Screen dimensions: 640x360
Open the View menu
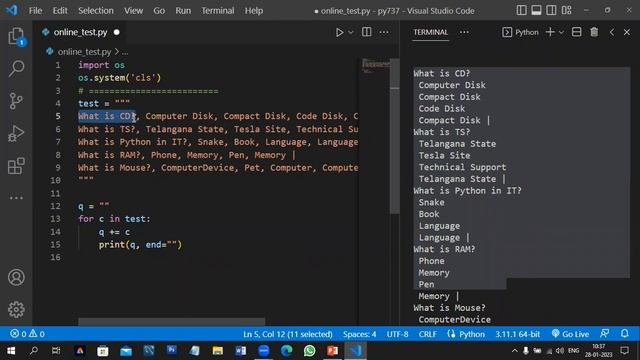[133, 11]
